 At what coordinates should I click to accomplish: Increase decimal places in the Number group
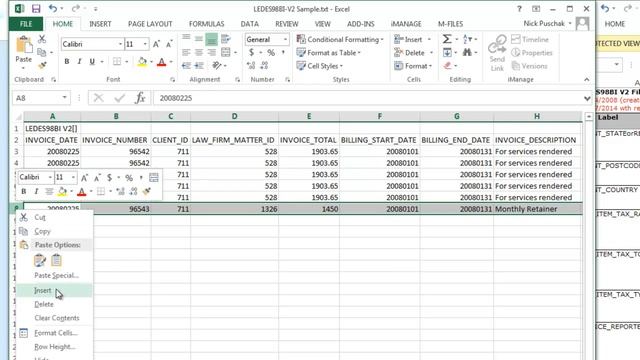pyautogui.click(x=251, y=66)
